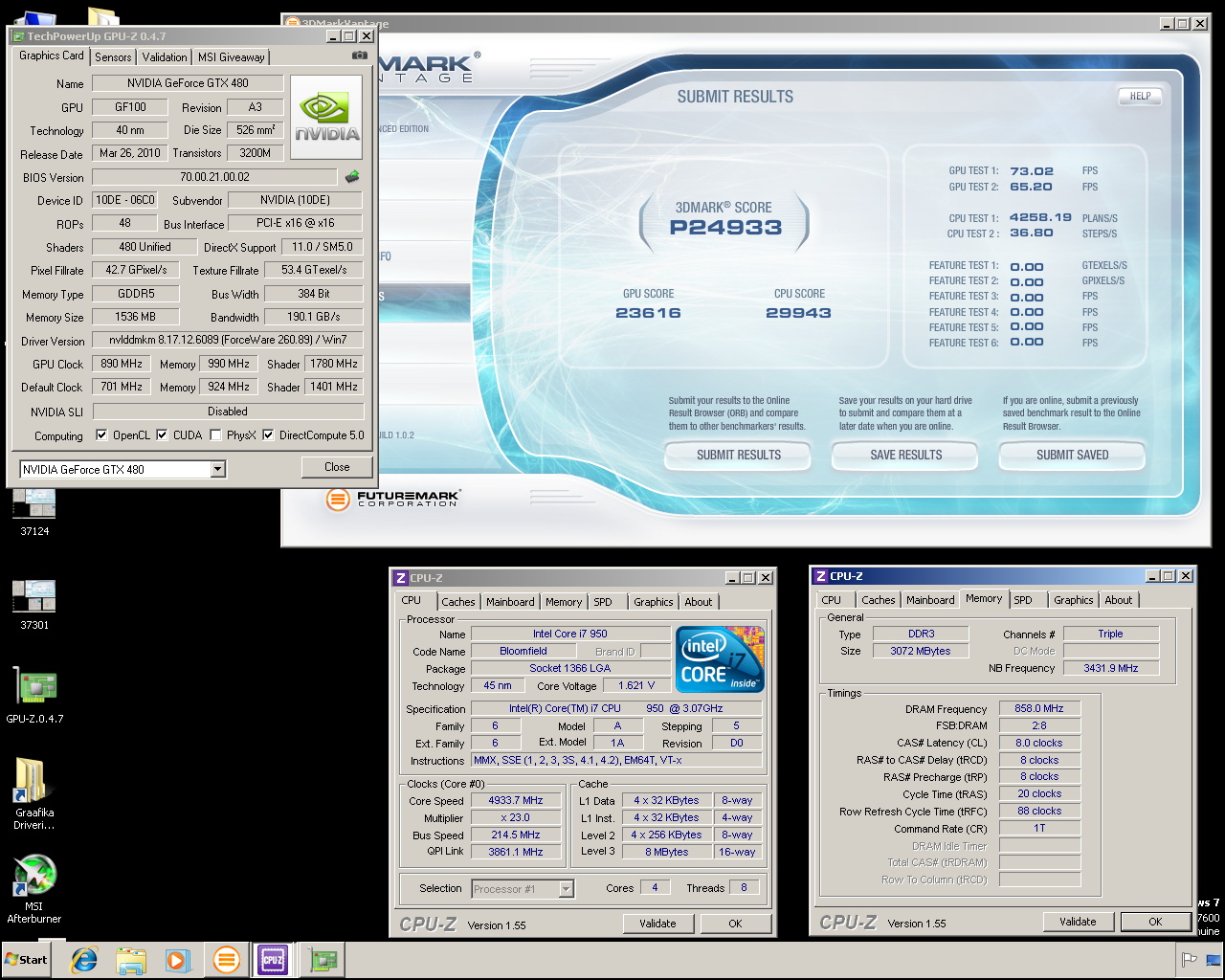Screen dimensions: 1225x980
Task: Open the 37301 desktop icon
Action: click(x=34, y=605)
